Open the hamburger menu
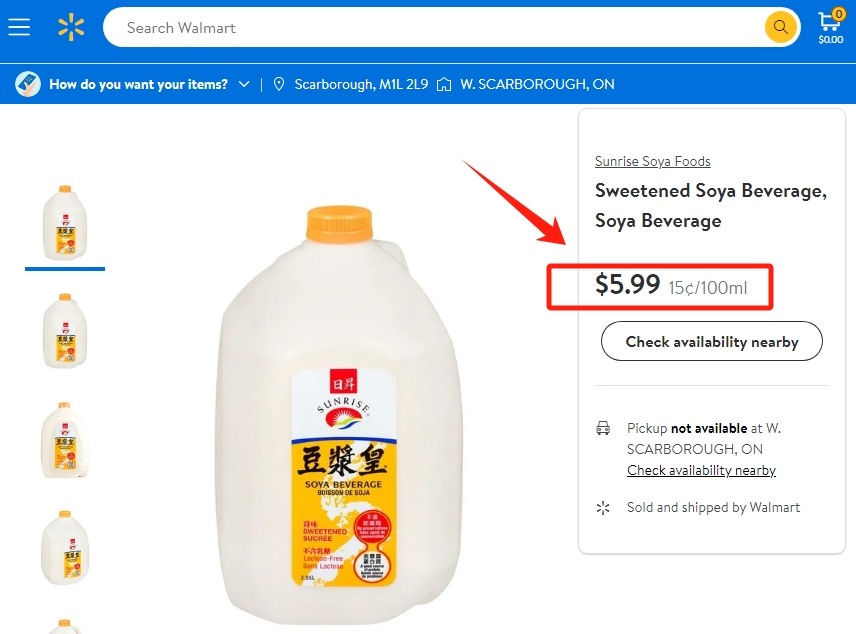 pyautogui.click(x=19, y=27)
